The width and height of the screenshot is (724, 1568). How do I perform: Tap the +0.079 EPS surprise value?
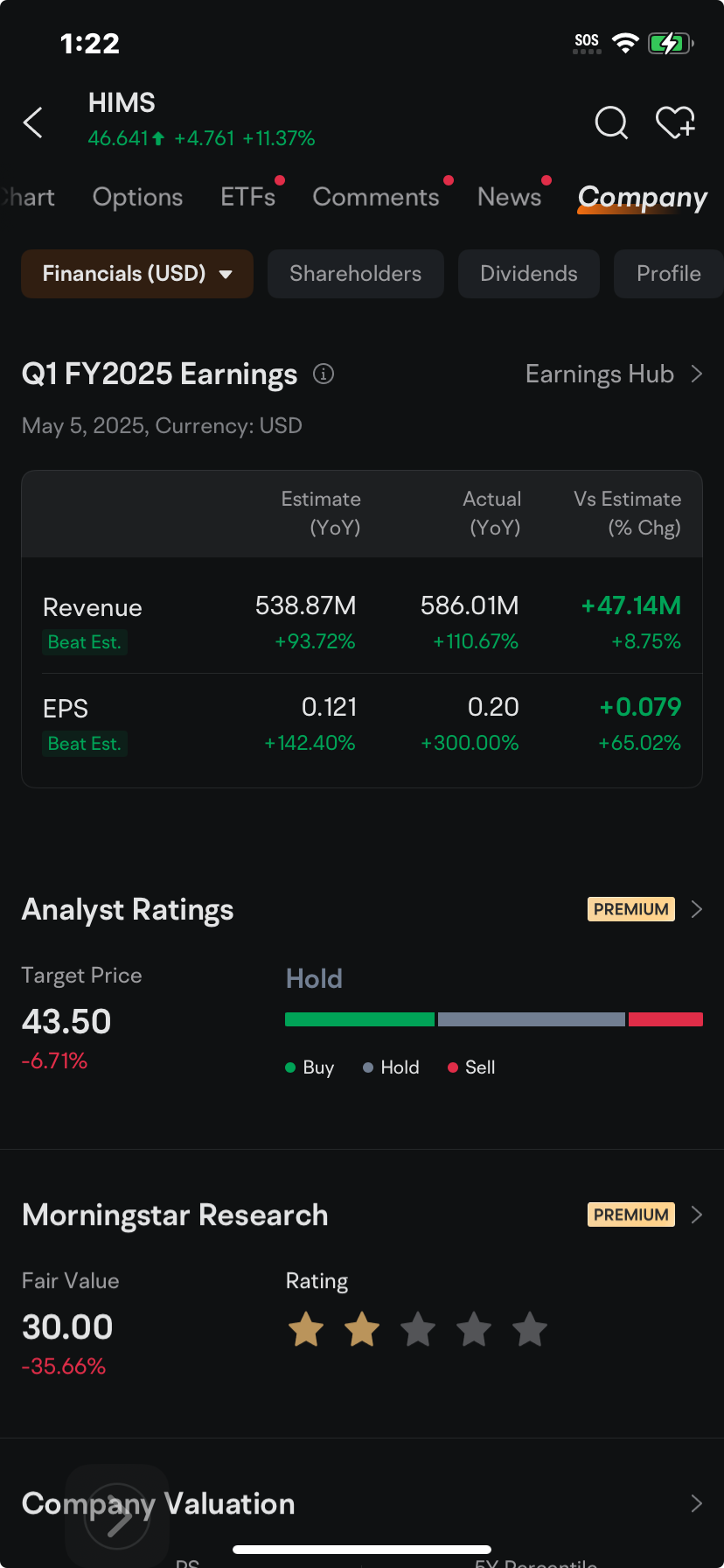(640, 707)
